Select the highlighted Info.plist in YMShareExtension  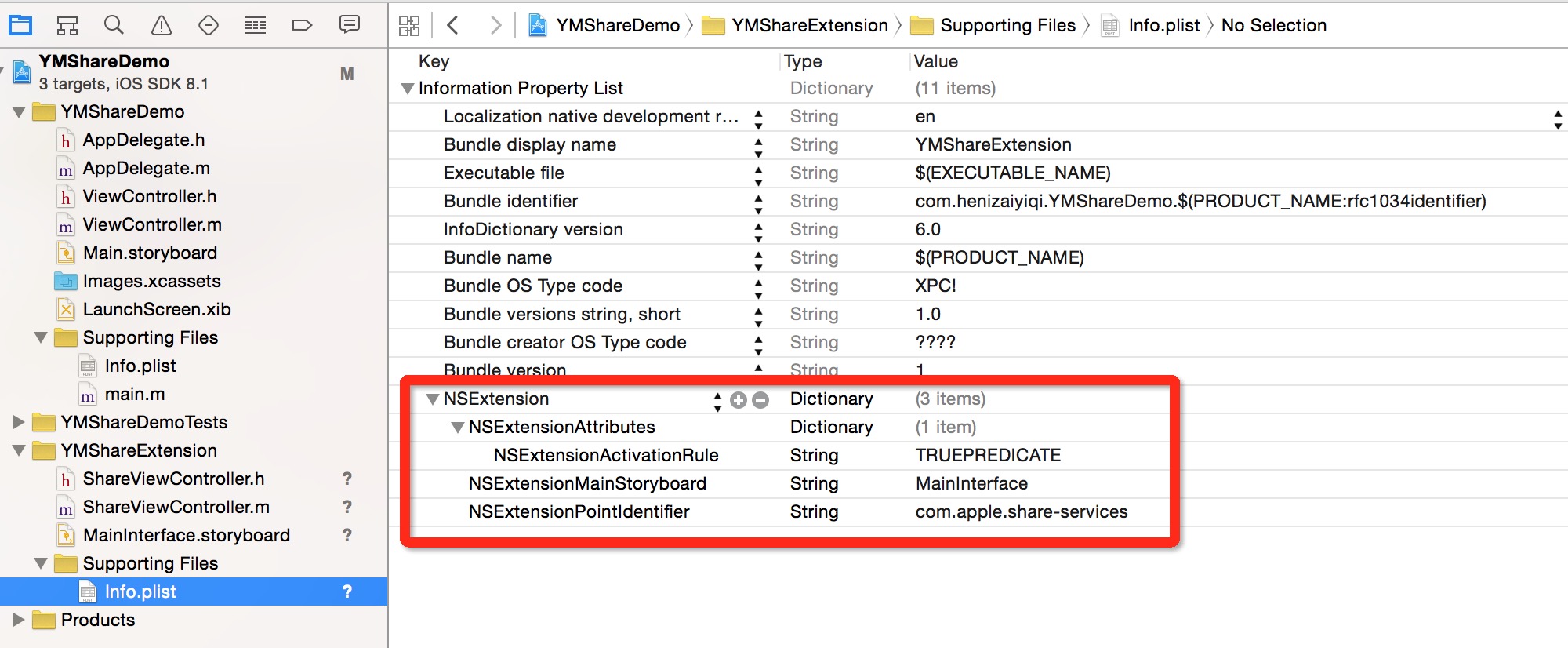coord(140,592)
